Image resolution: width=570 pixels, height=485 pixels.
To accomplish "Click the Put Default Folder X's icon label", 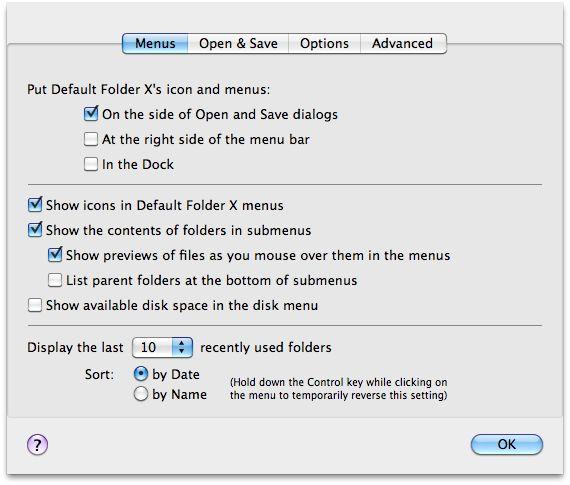I will 149,89.
